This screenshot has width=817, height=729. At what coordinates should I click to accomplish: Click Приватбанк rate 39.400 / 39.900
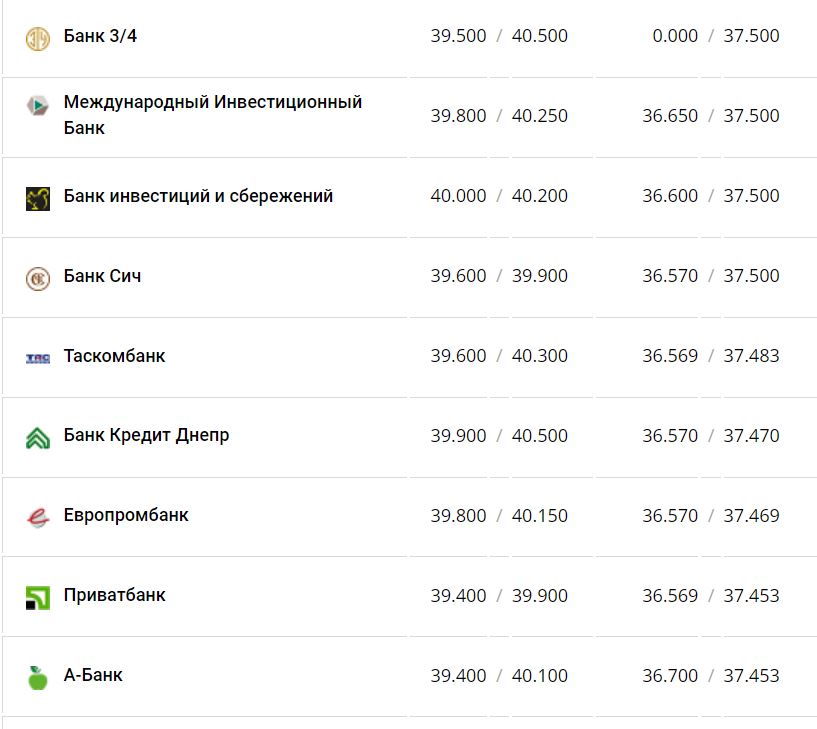click(x=498, y=596)
